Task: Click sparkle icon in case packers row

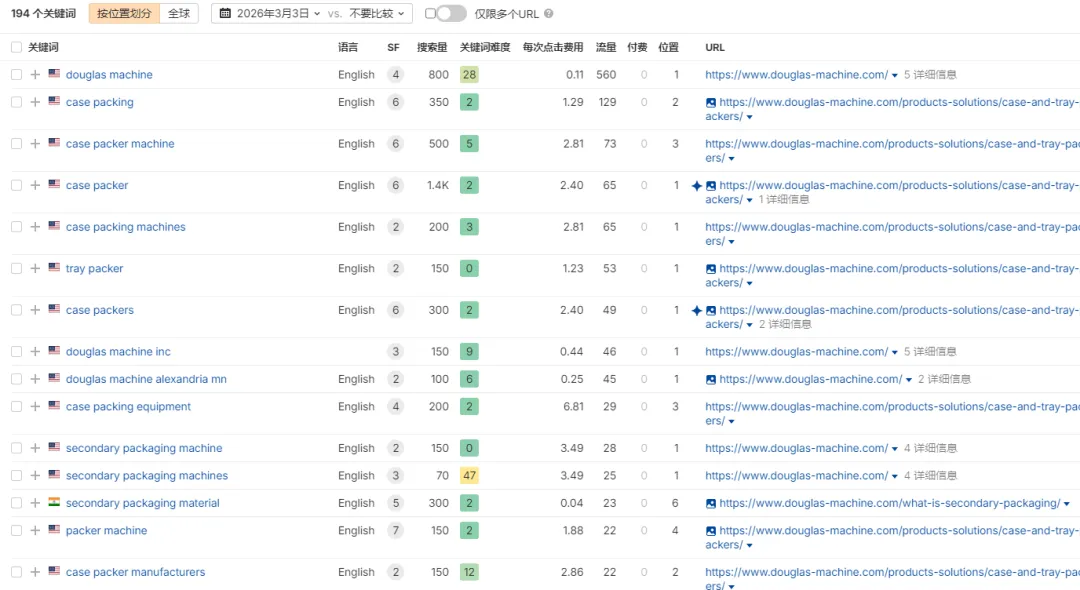Action: [696, 310]
